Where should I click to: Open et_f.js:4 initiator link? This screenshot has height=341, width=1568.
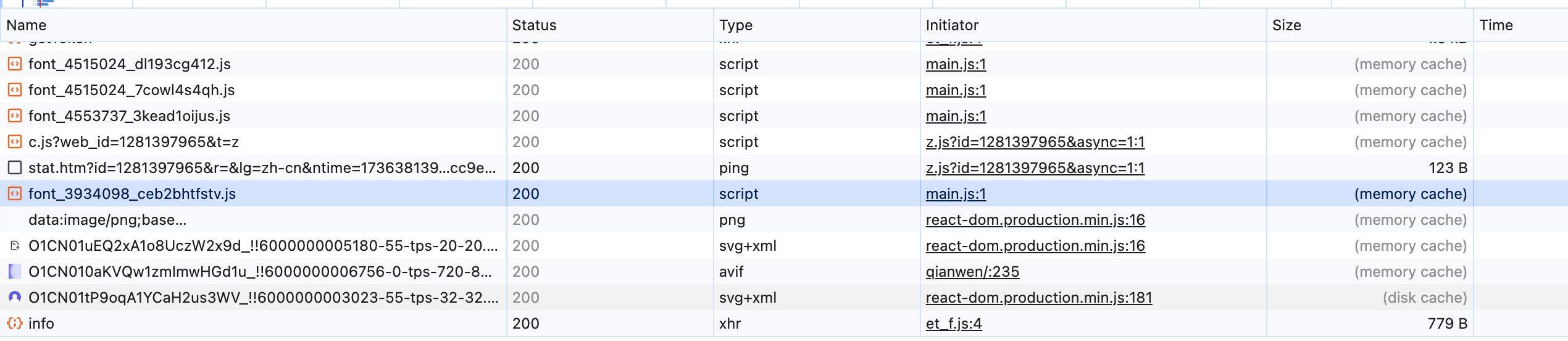click(x=954, y=324)
